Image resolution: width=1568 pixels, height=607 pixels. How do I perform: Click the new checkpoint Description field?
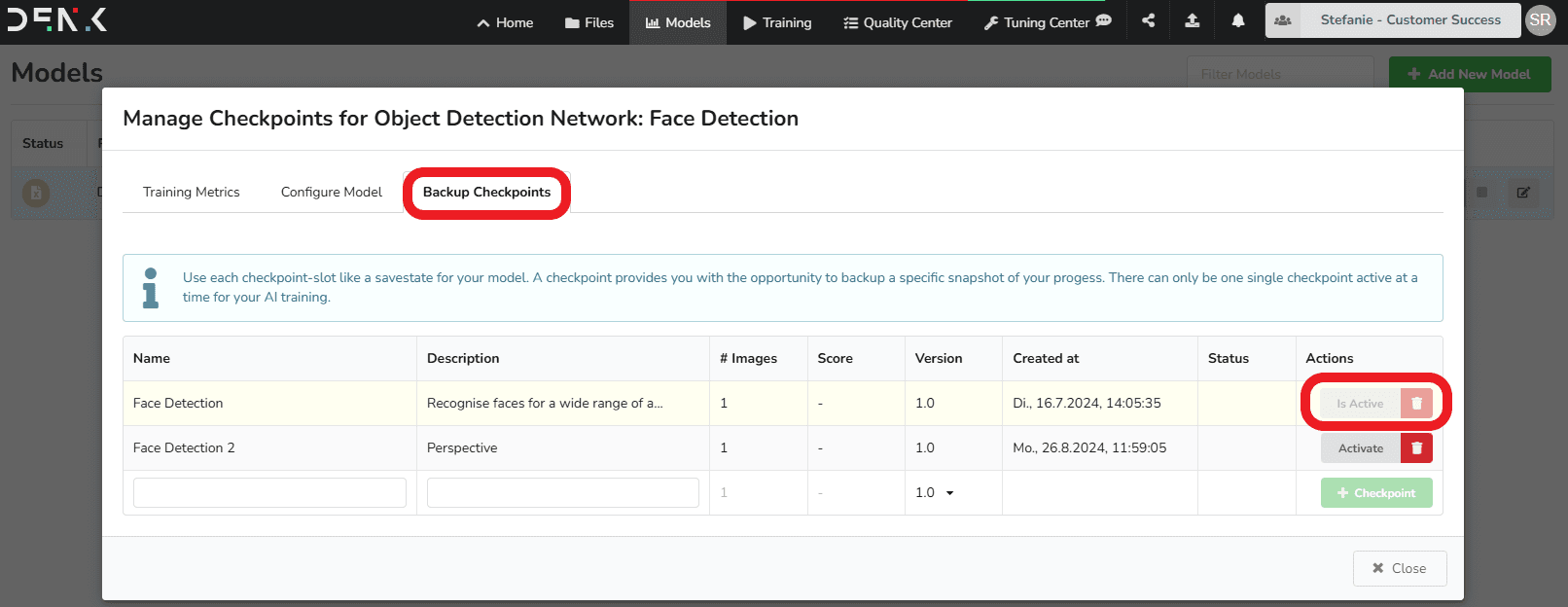(563, 492)
